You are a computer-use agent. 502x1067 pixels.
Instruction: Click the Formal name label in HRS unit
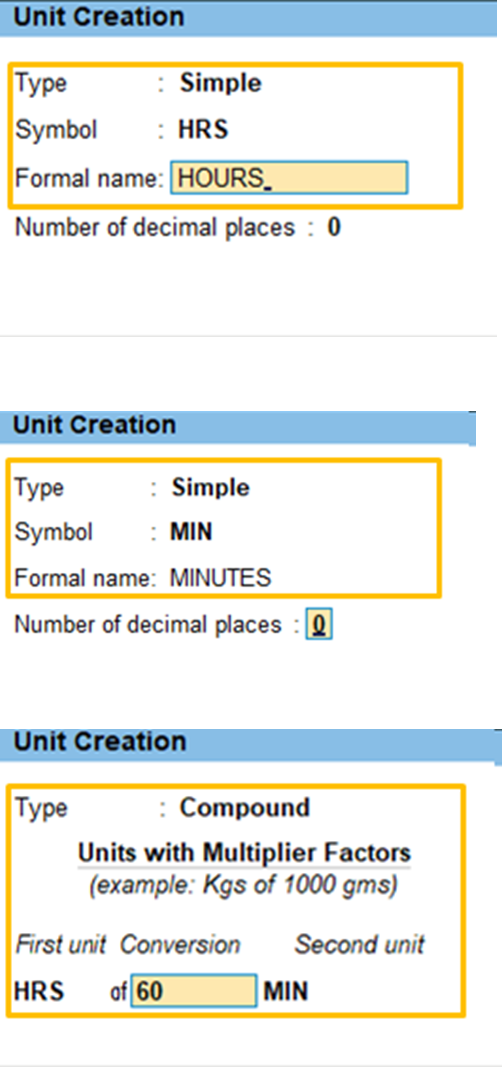[89, 179]
